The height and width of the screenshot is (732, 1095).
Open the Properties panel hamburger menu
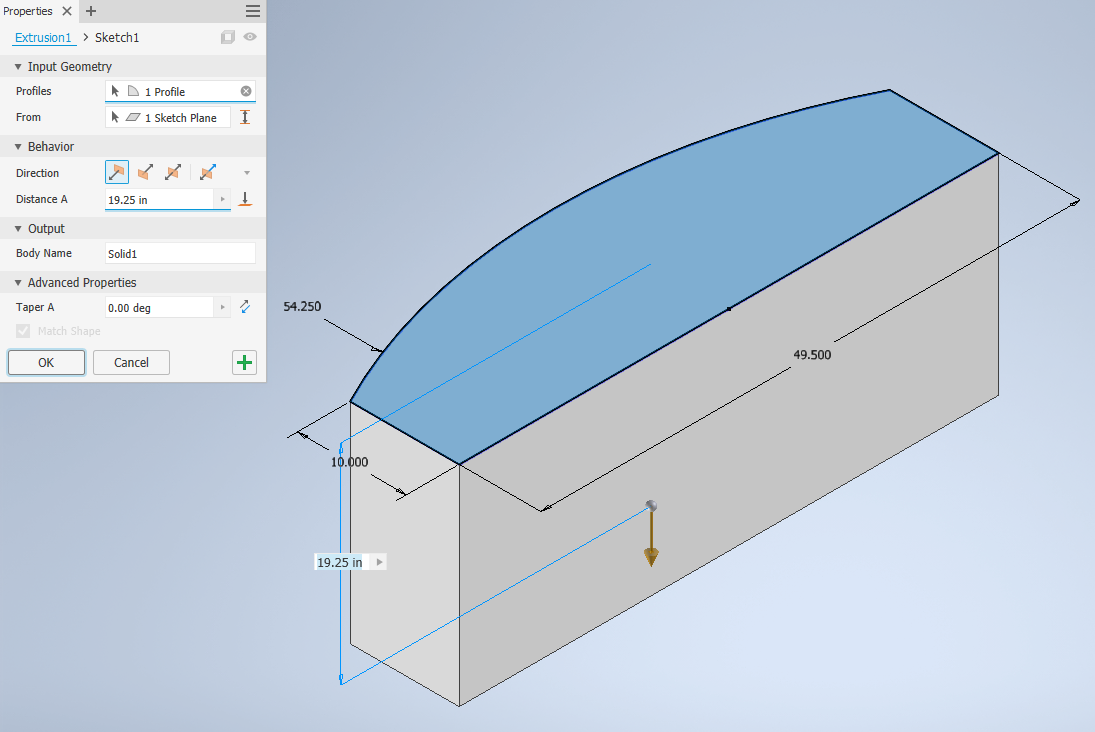[253, 10]
